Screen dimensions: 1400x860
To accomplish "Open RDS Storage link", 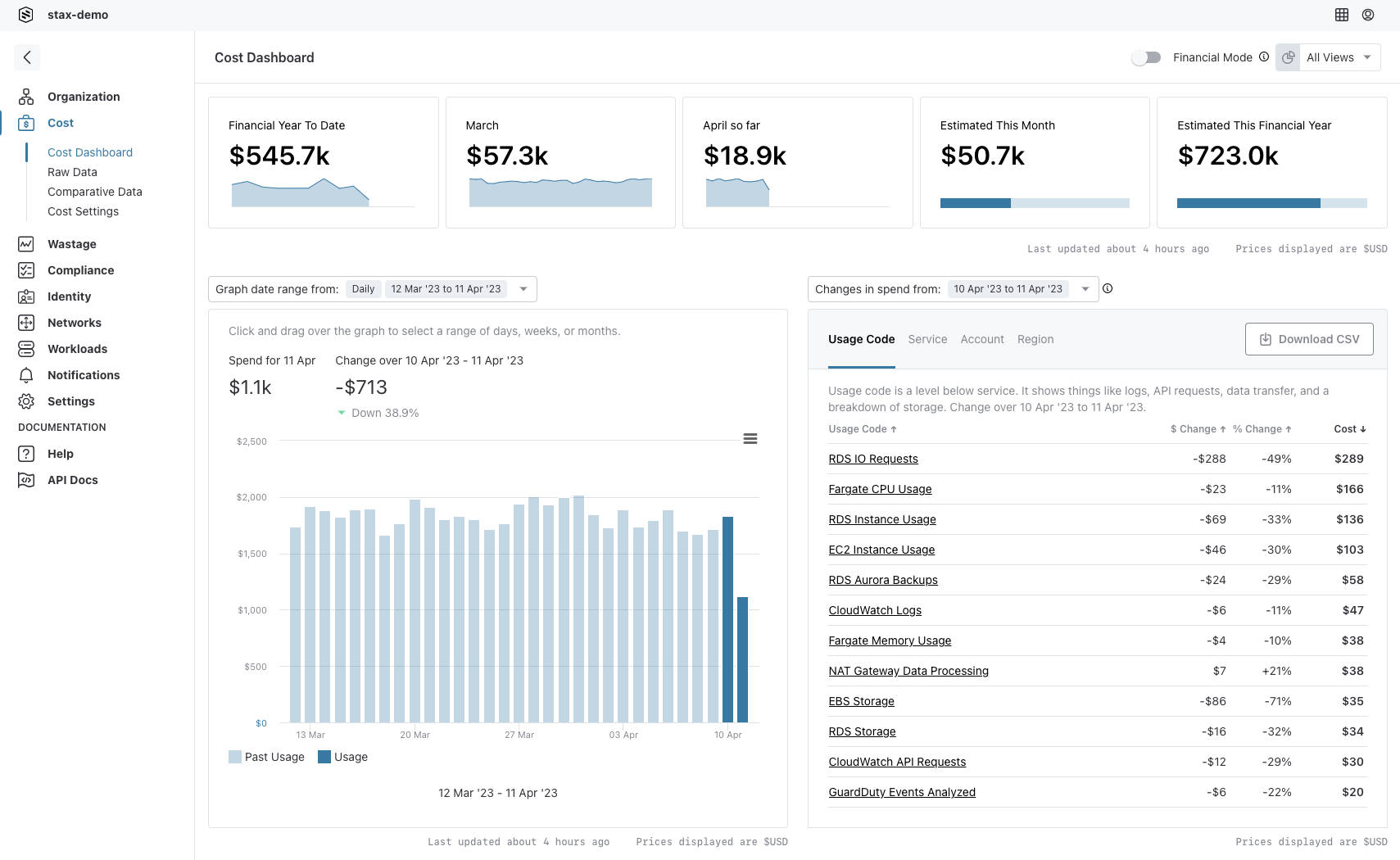I will click(862, 731).
